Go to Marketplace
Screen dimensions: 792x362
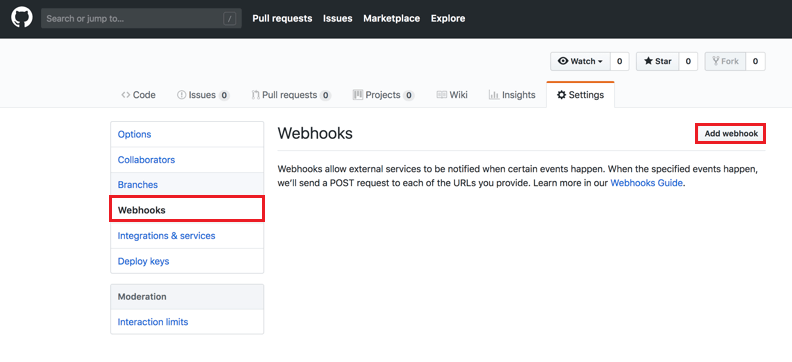pyautogui.click(x=391, y=19)
